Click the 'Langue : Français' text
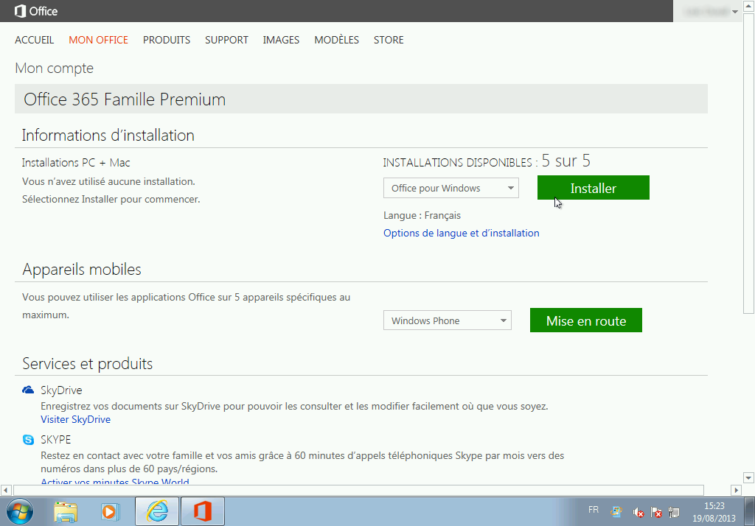 coord(422,215)
